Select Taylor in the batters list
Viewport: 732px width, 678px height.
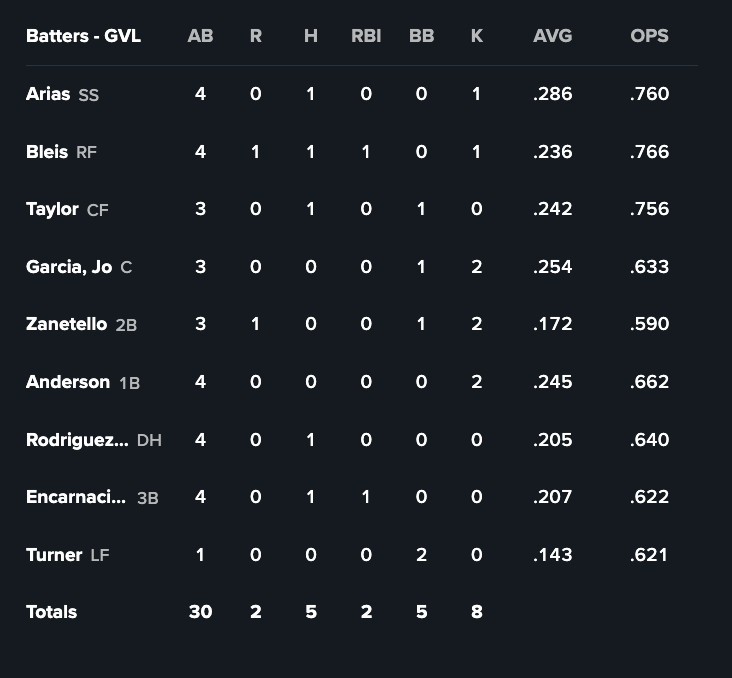coord(52,209)
